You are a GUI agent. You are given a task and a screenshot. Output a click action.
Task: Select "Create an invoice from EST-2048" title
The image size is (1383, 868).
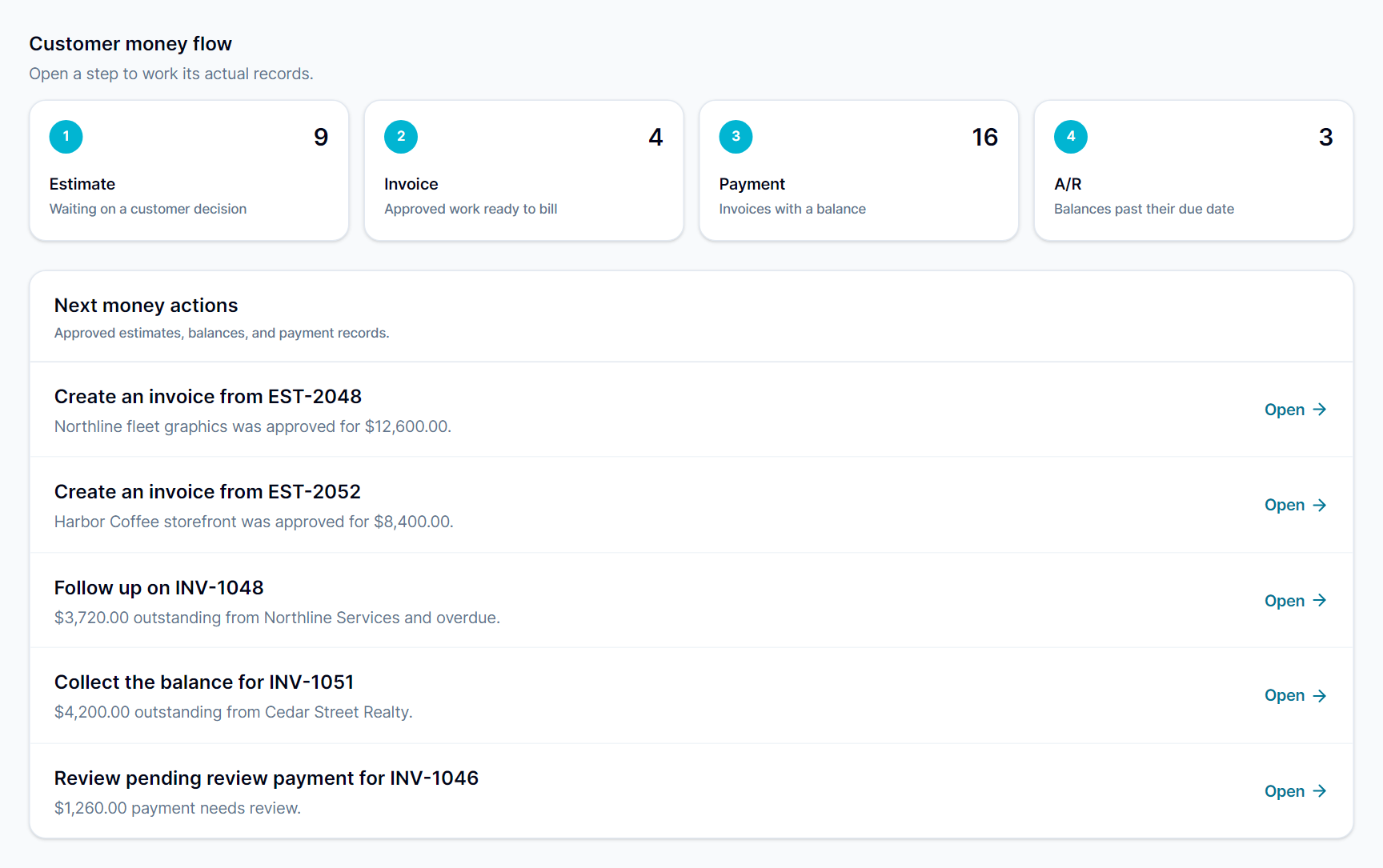pyautogui.click(x=208, y=397)
